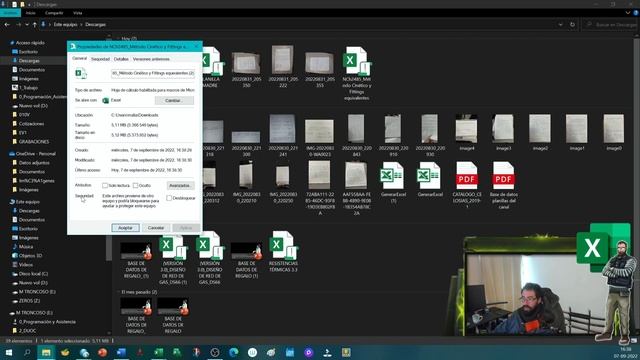Viewport: 640px width, 360px height.
Task: Open recent locations dropdown arrow
Action: [27, 24]
